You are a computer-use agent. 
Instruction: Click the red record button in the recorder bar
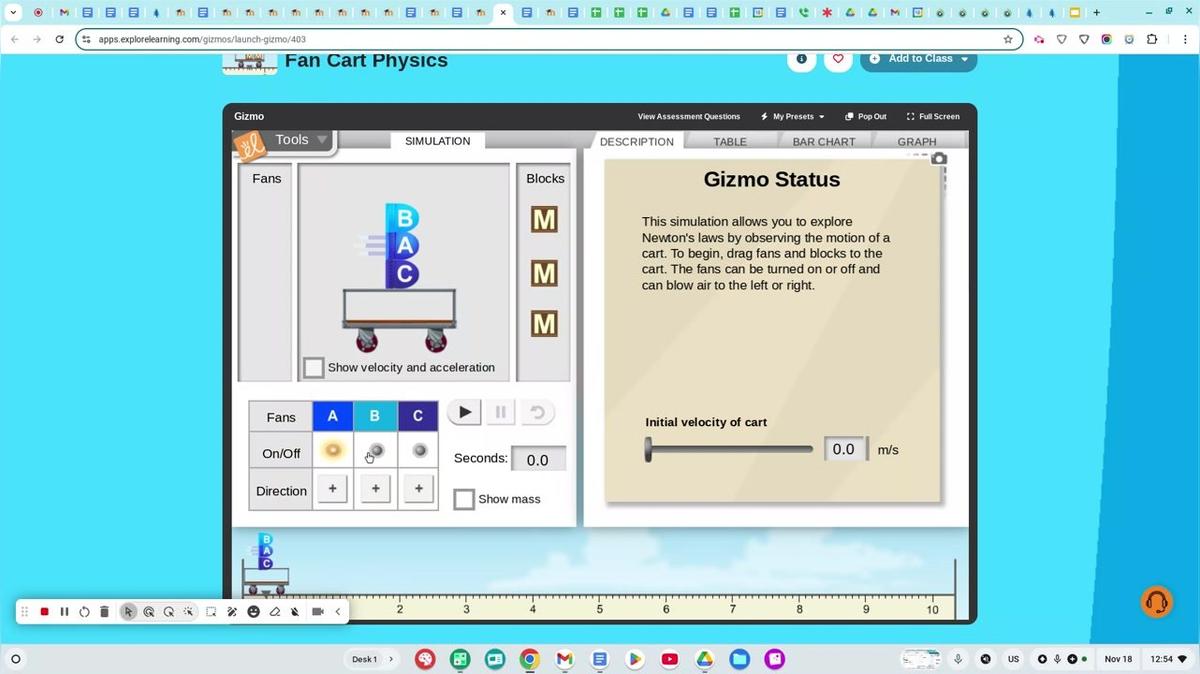pyautogui.click(x=44, y=612)
